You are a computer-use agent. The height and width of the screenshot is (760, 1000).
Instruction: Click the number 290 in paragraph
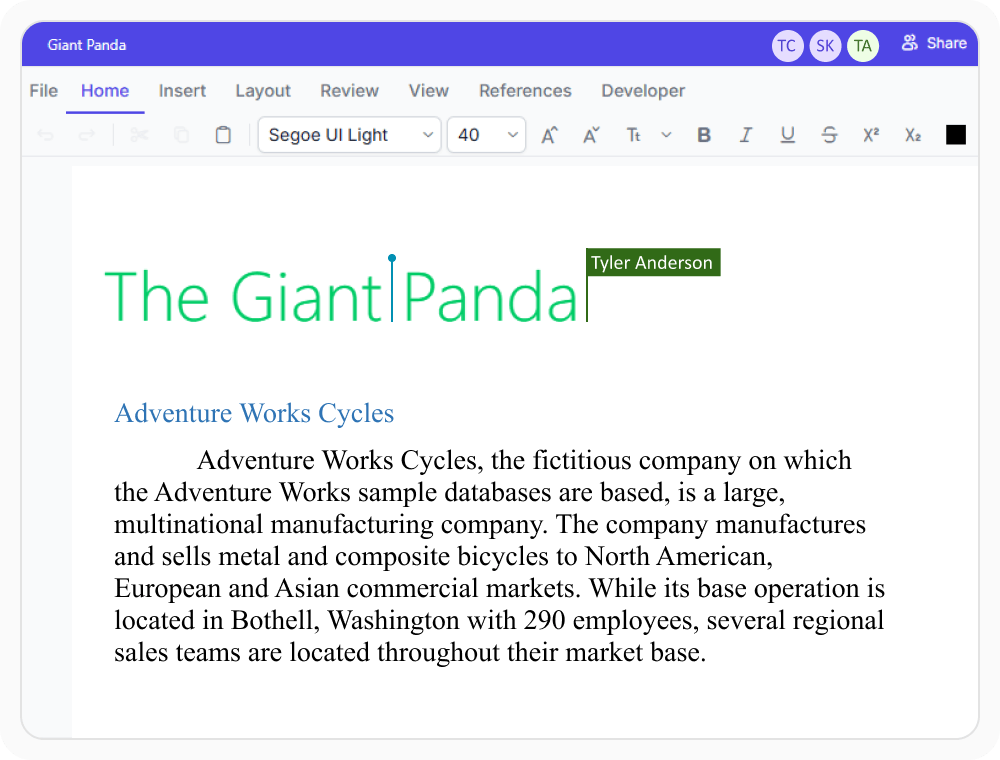point(544,620)
